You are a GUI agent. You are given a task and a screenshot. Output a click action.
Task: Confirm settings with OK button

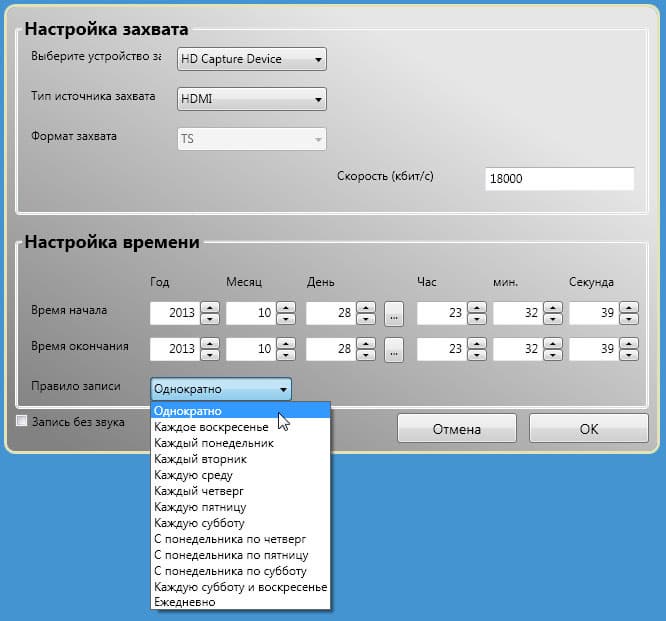click(589, 429)
